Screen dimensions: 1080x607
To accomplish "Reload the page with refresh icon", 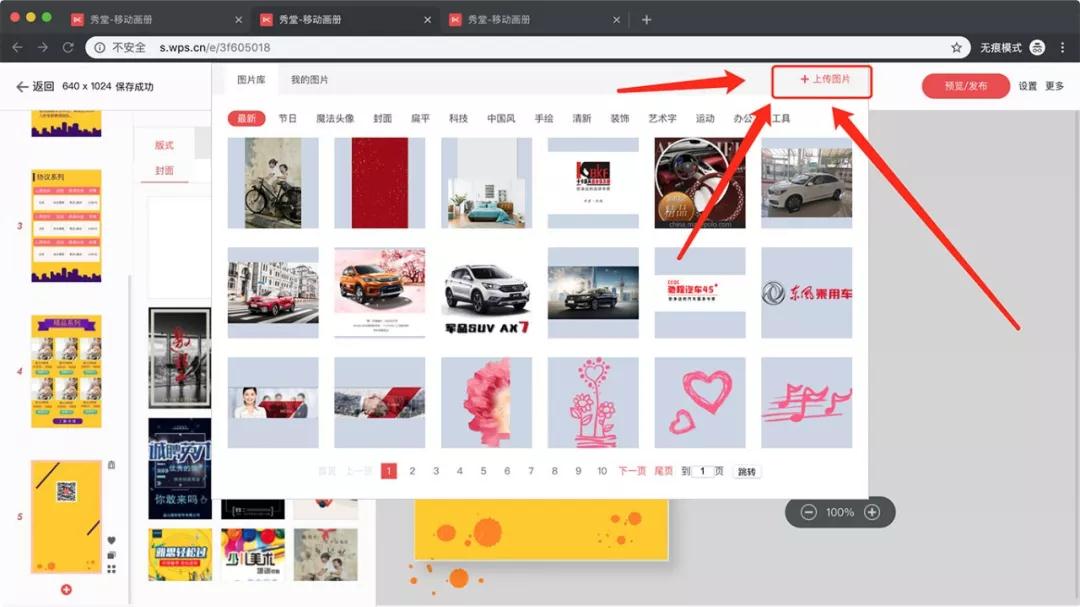I will click(68, 48).
